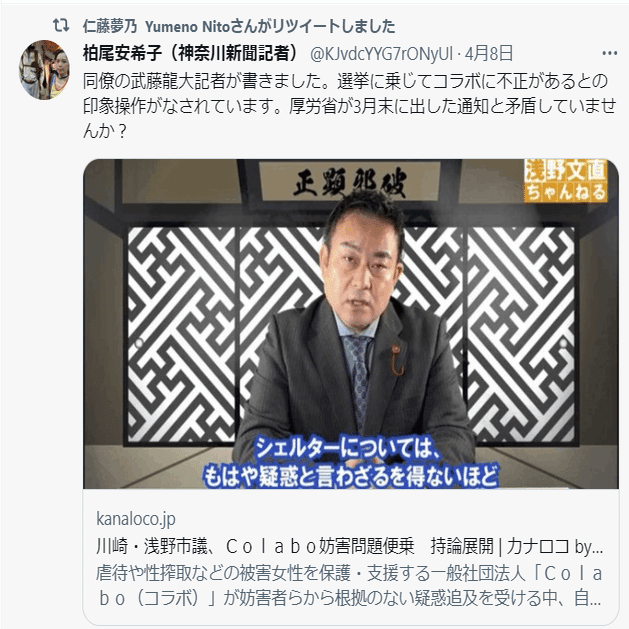Click the retweet arrows icon above the tweet
Screen dimensions: 629x629
[x=61, y=26]
